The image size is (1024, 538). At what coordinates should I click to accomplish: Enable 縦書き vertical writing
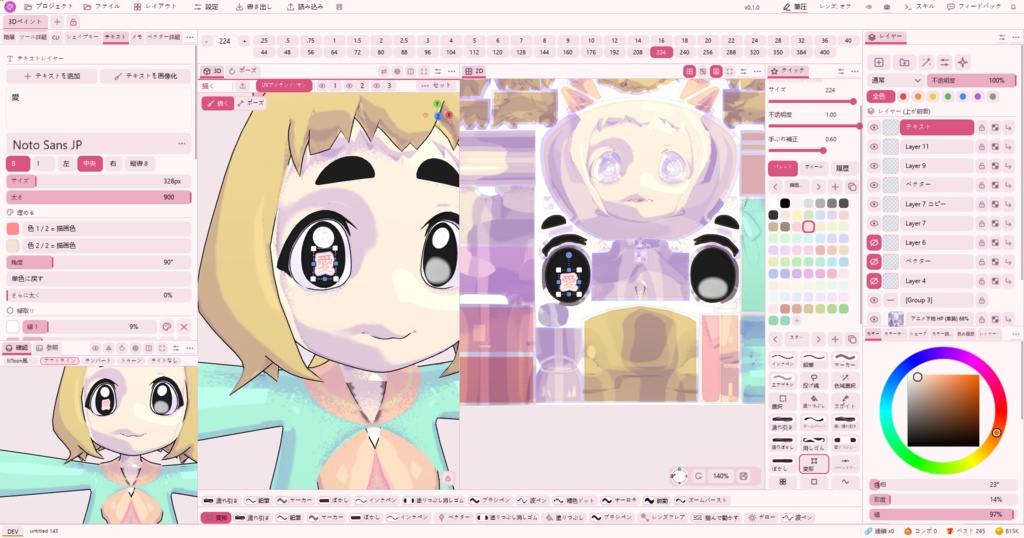pos(138,163)
